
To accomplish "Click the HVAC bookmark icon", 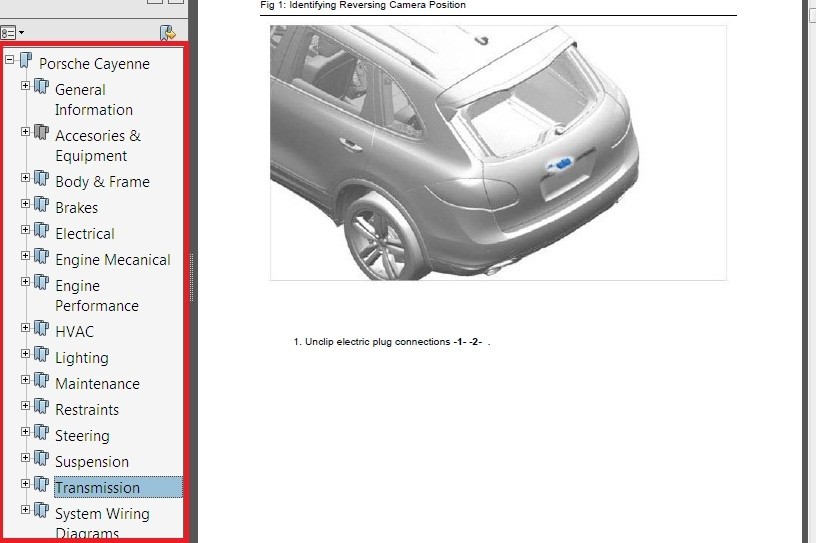I will tap(42, 328).
